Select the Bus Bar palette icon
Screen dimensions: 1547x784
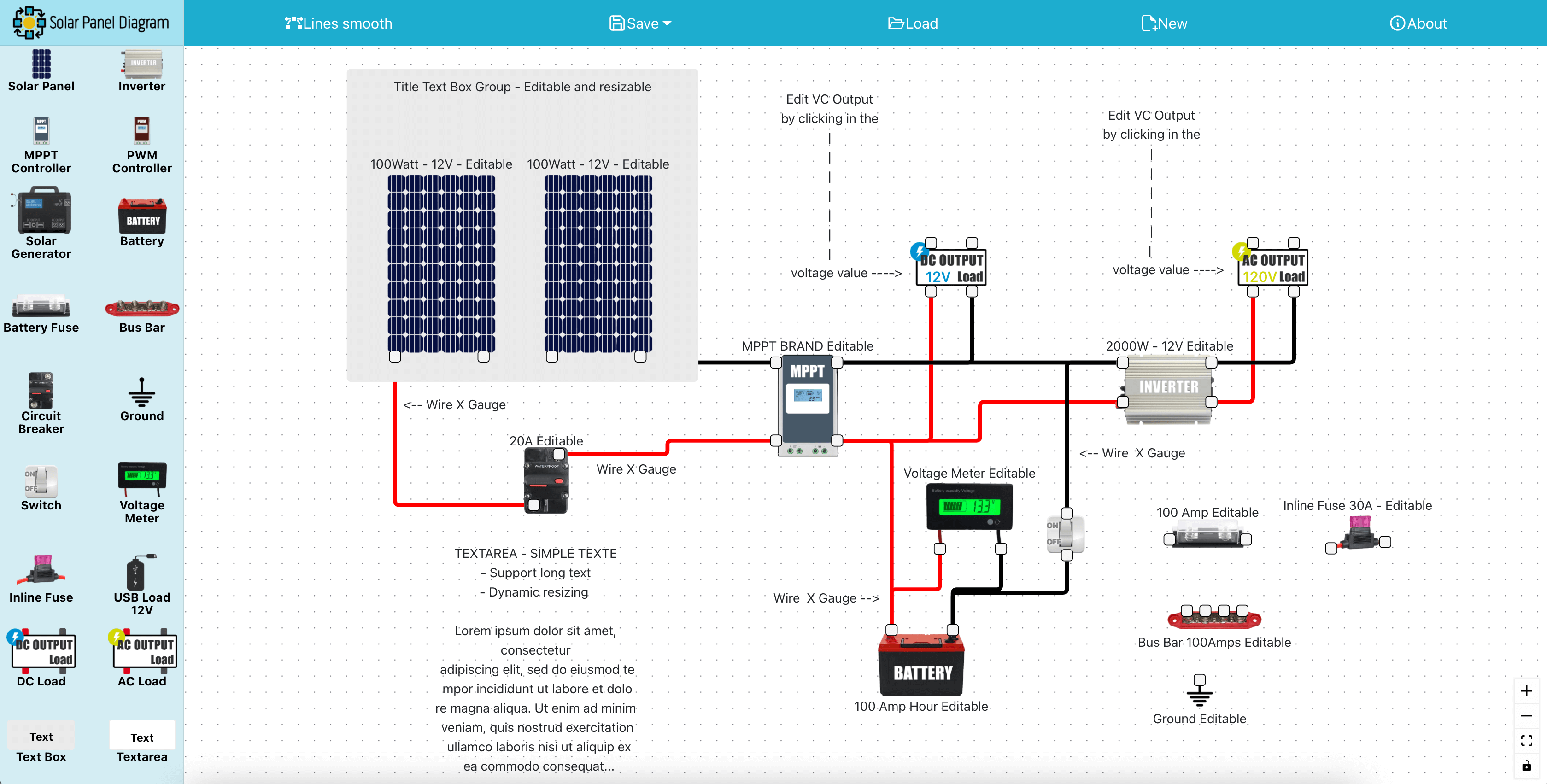pyautogui.click(x=142, y=309)
